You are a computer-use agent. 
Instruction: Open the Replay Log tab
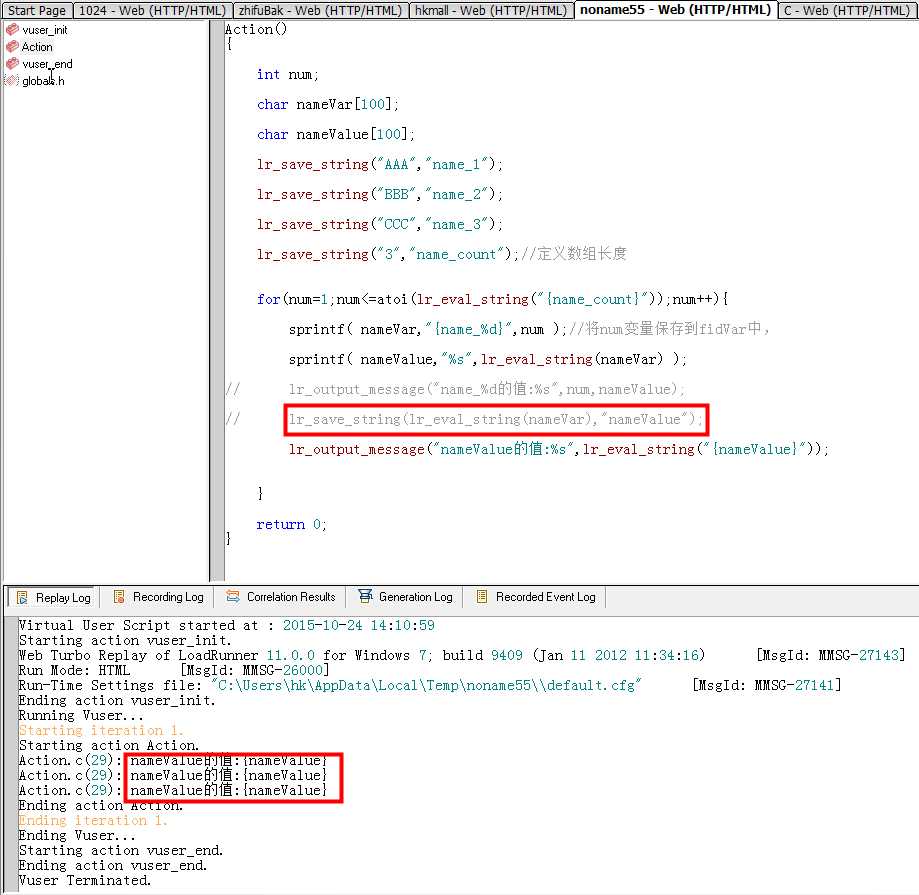point(53,597)
